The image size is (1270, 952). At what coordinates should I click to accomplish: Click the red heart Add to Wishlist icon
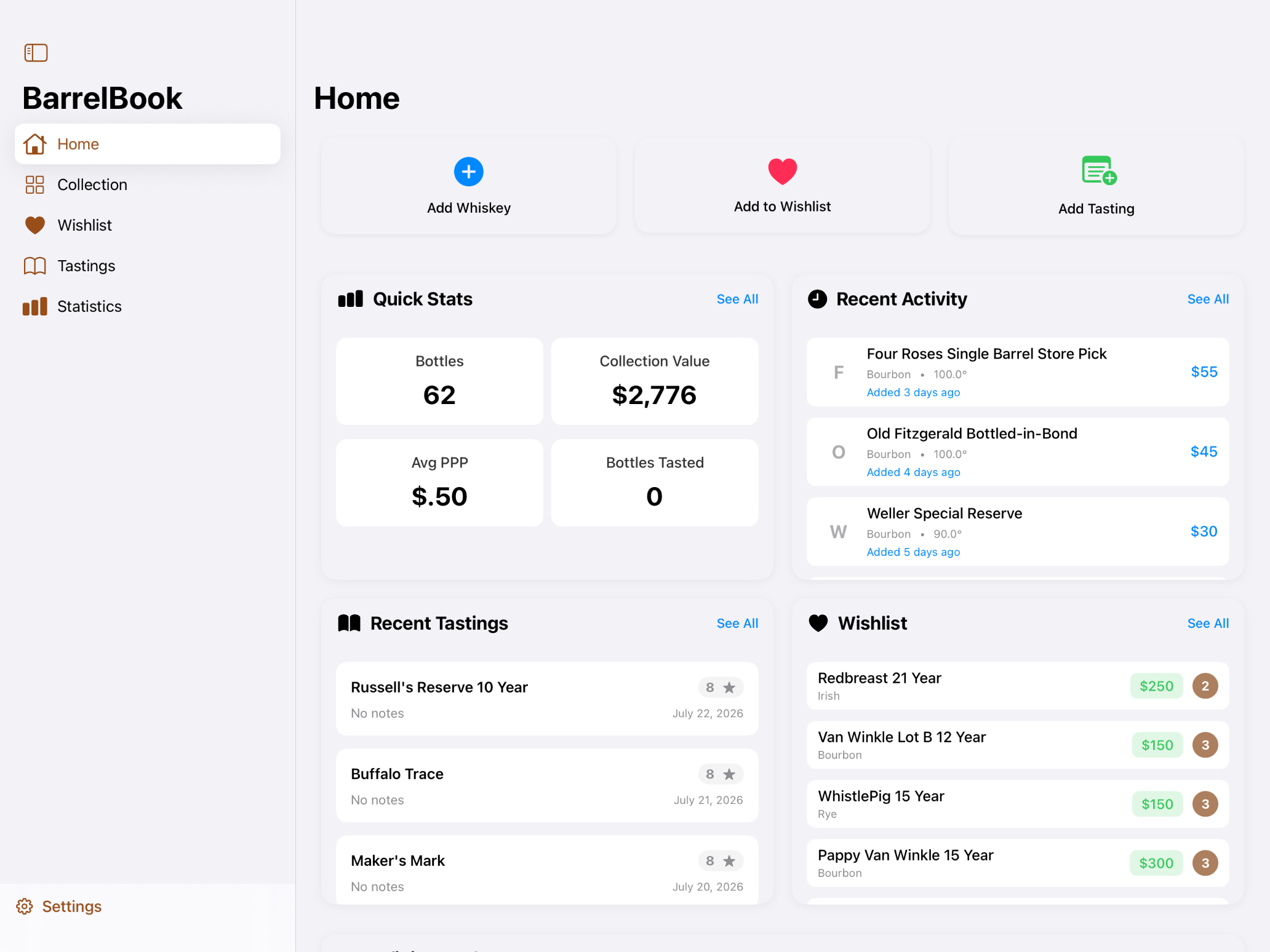pyautogui.click(x=783, y=171)
